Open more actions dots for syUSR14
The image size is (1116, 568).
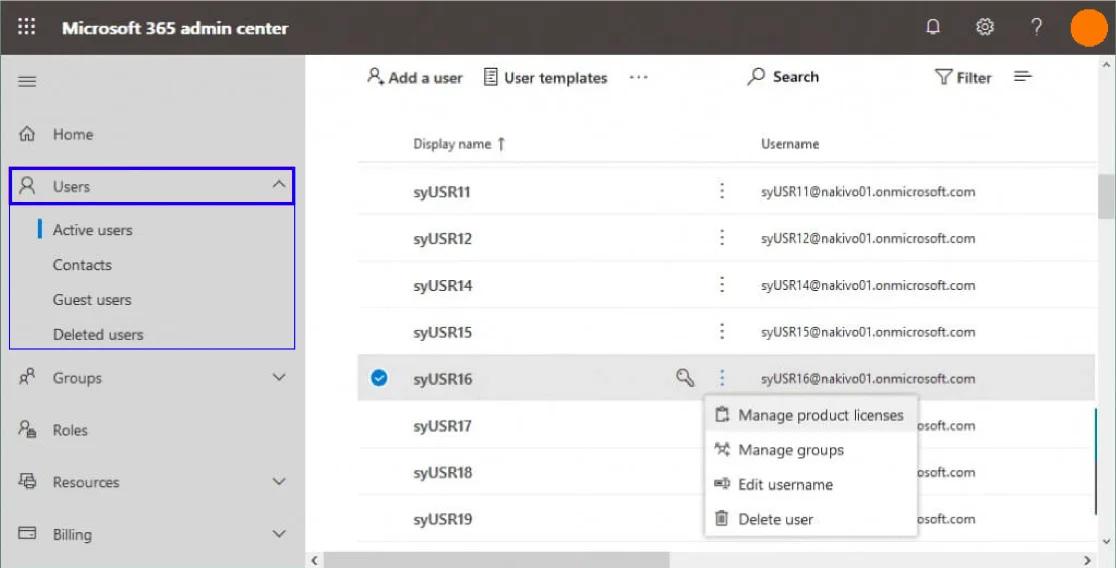[x=722, y=285]
